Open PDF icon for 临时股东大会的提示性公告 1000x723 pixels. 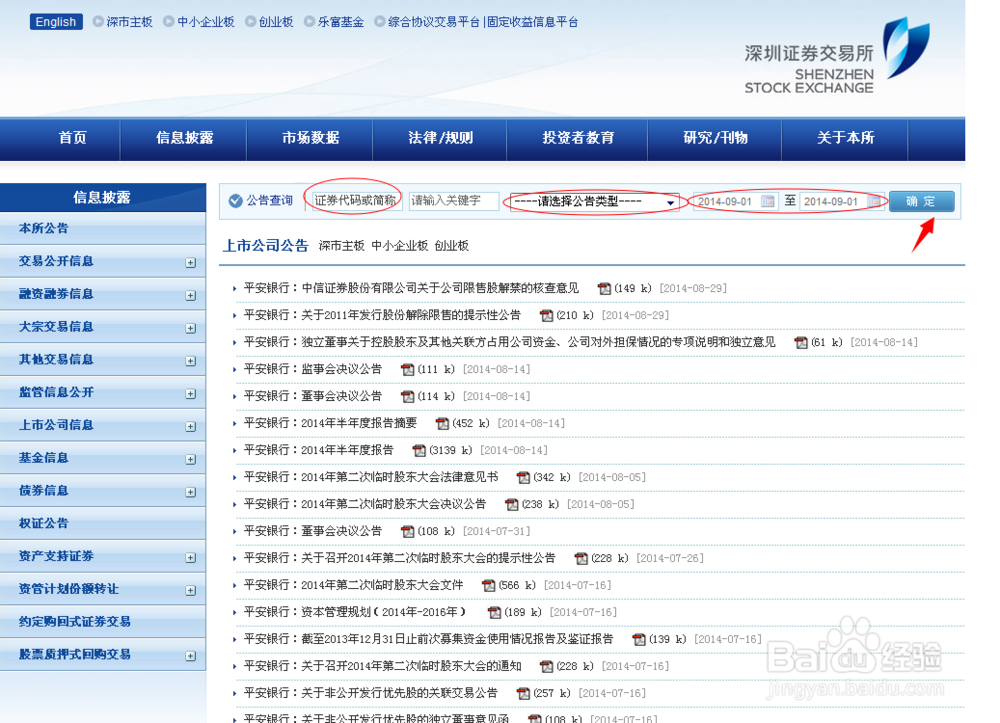[581, 559]
